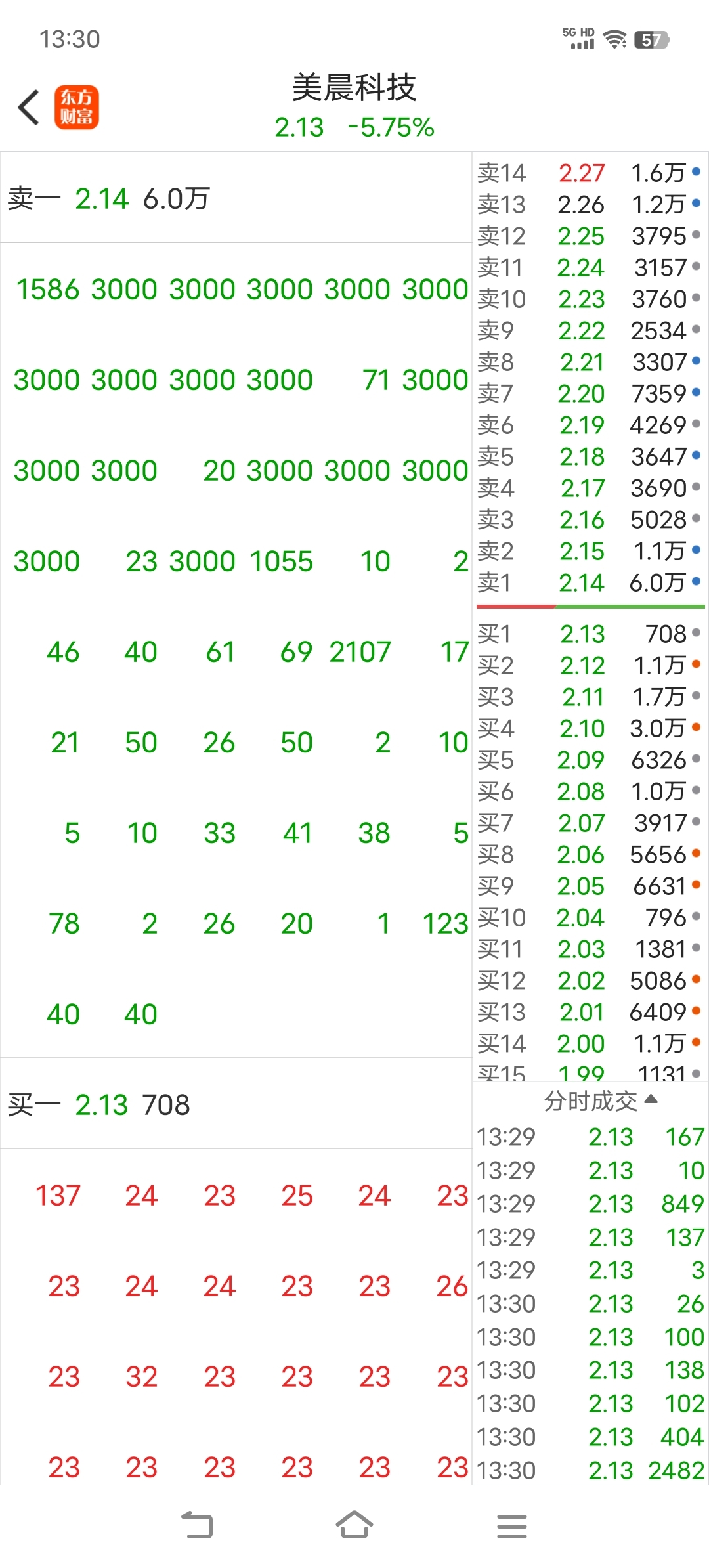Tap the 849 trade volume at 13:29
Screen dimensions: 709x1568
(683, 1204)
